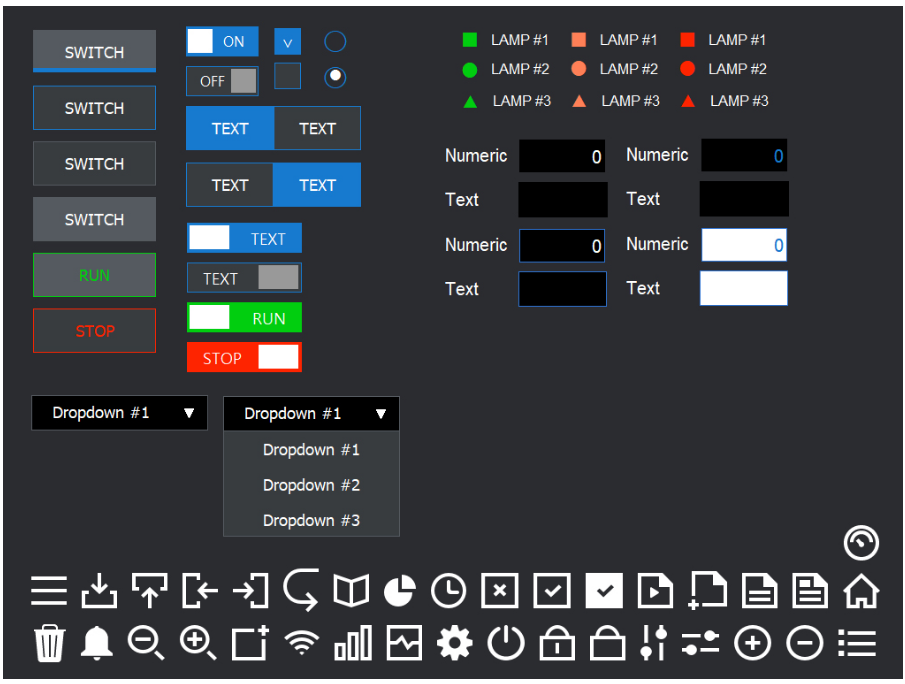Click the upload icon
Viewport: 905px width, 684px height.
[x=149, y=591]
